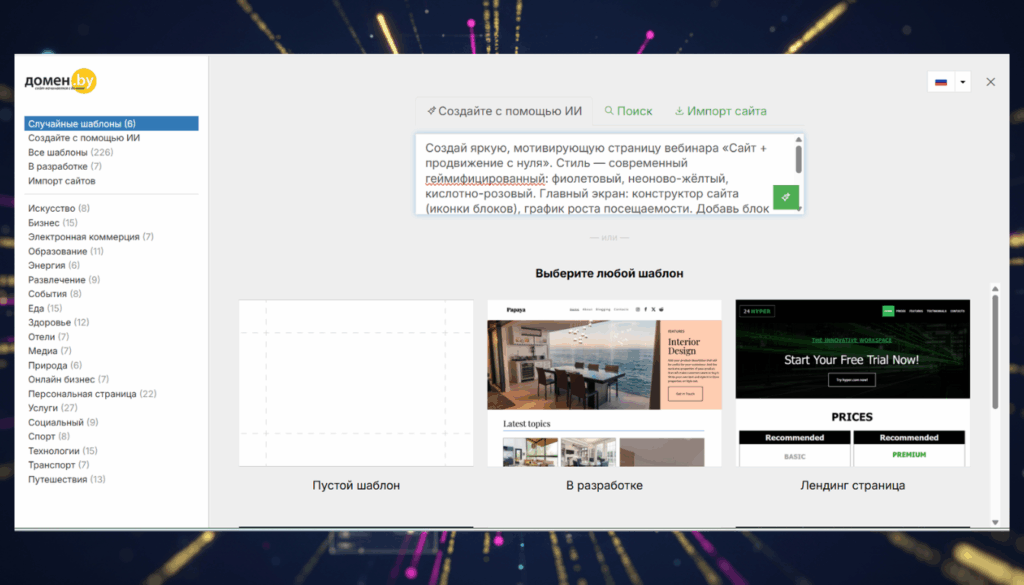Close the template chooser dialog
Image resolution: width=1024 pixels, height=585 pixels.
990,82
